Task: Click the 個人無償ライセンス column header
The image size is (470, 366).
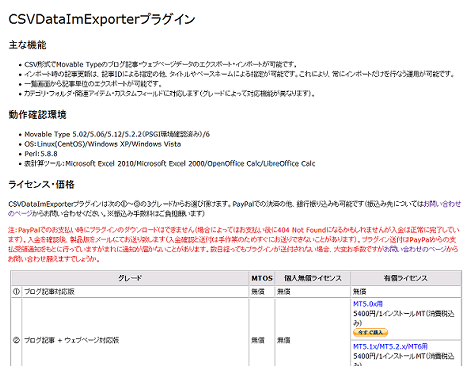Action: pyautogui.click(x=313, y=278)
